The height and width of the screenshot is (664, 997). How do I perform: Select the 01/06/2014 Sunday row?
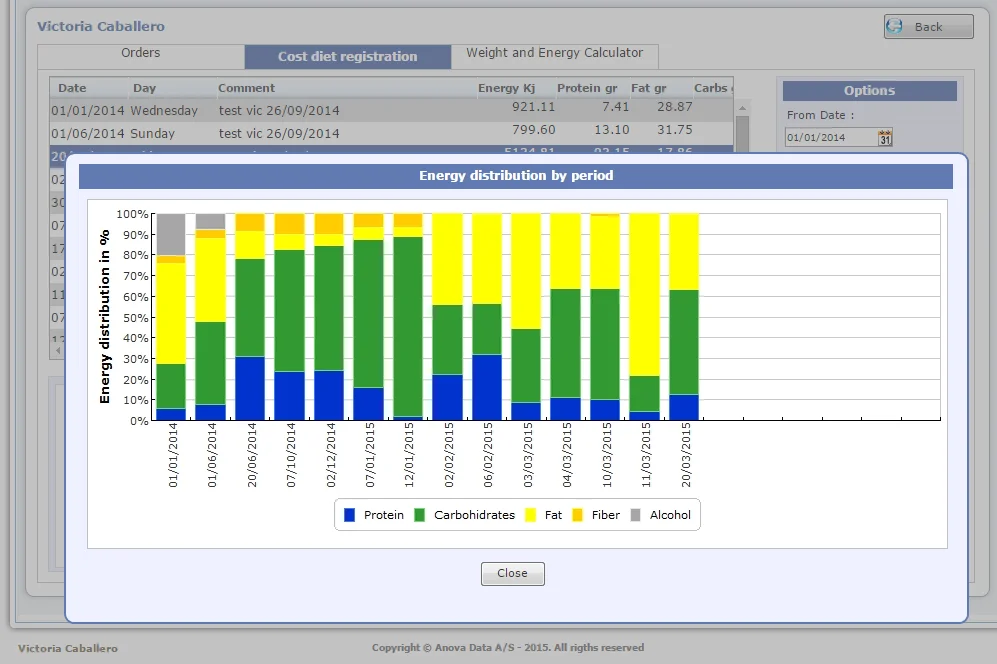point(300,133)
